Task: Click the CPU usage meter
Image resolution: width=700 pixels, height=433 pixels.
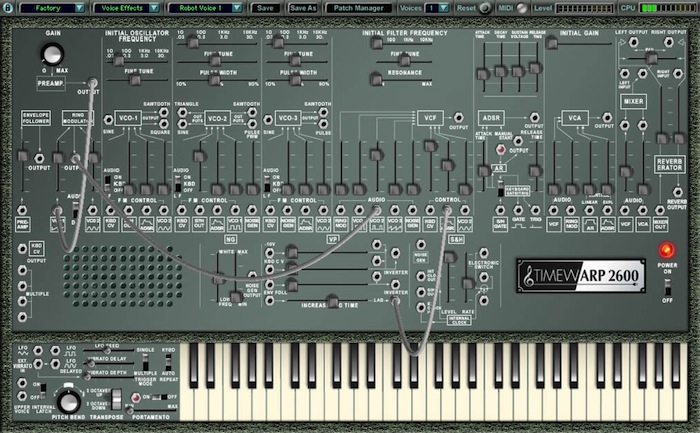Action: (x=668, y=8)
